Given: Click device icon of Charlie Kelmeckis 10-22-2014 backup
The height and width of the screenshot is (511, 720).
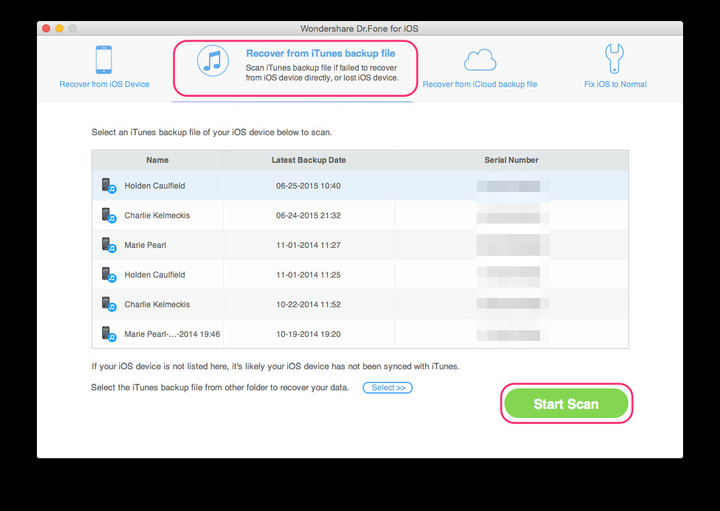Looking at the screenshot, I should pyautogui.click(x=109, y=304).
